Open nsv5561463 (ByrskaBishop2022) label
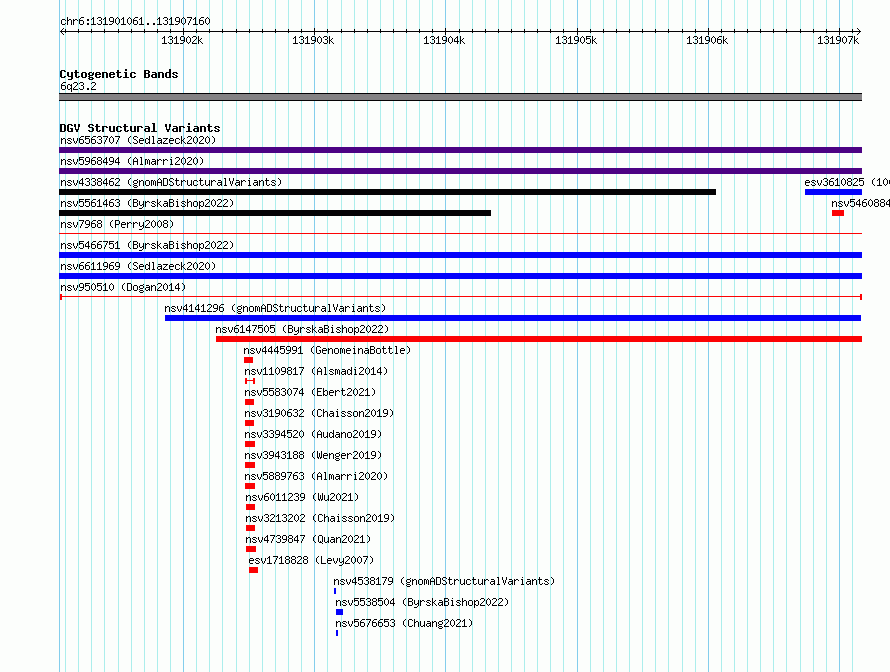Image resolution: width=890 pixels, height=672 pixels. (x=147, y=203)
